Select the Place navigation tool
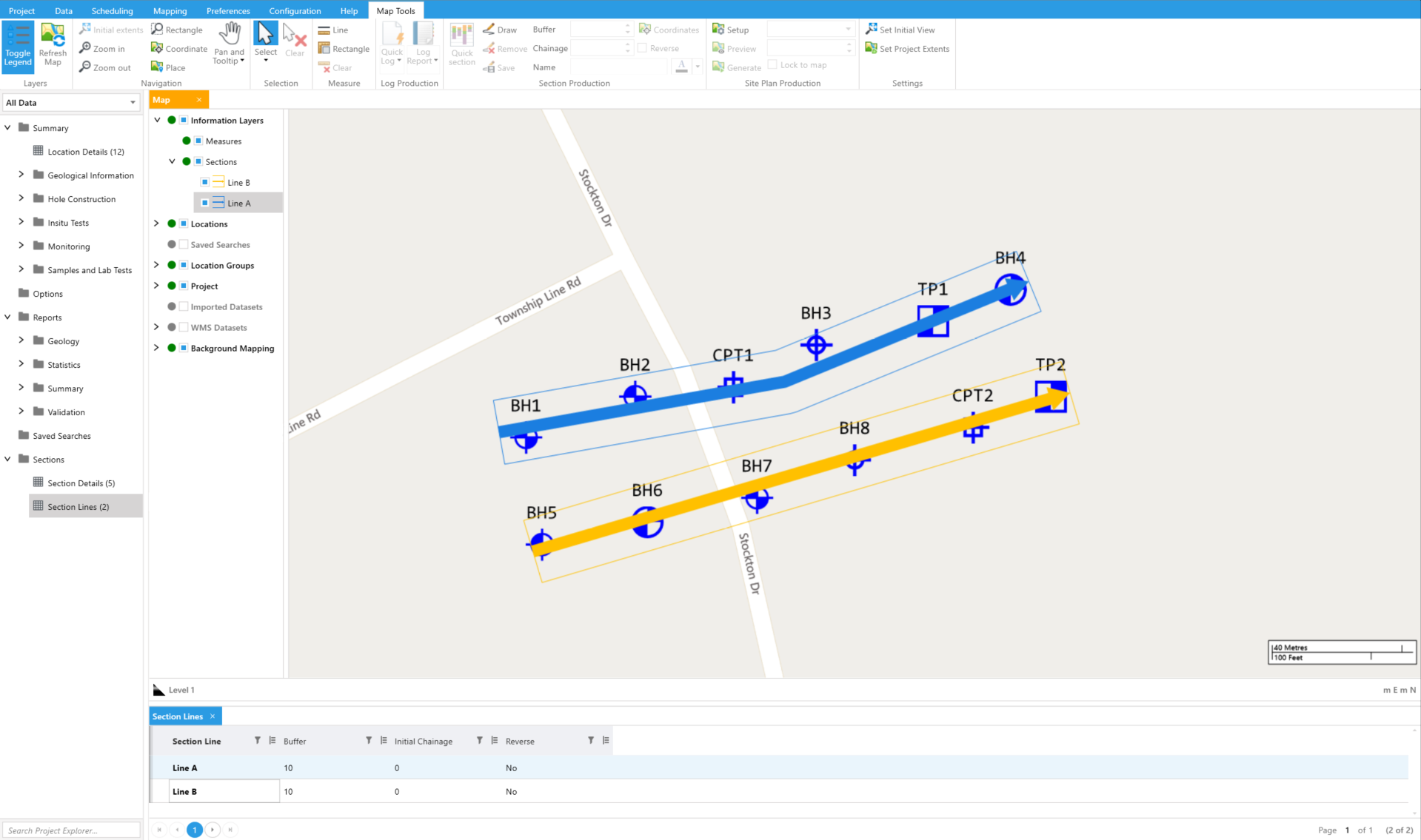 168,67
